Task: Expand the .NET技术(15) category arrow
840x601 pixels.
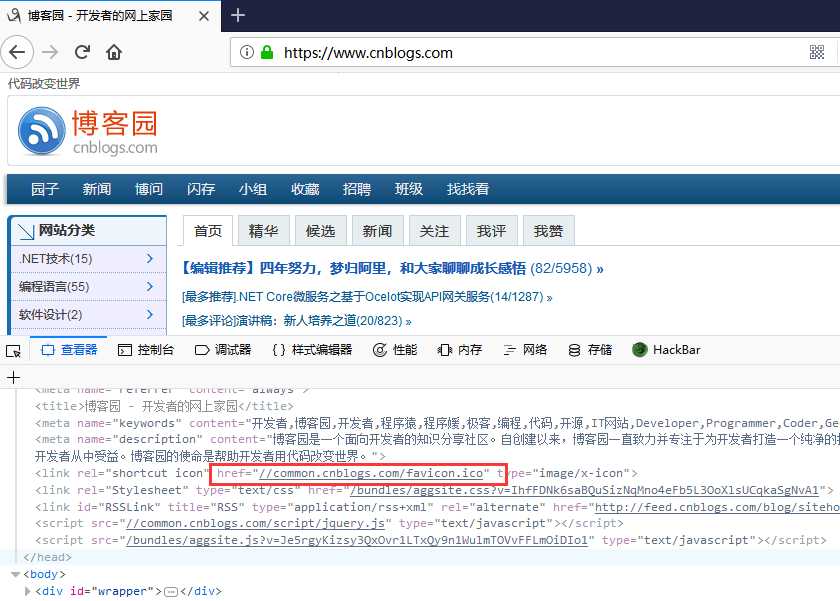Action: (x=150, y=259)
